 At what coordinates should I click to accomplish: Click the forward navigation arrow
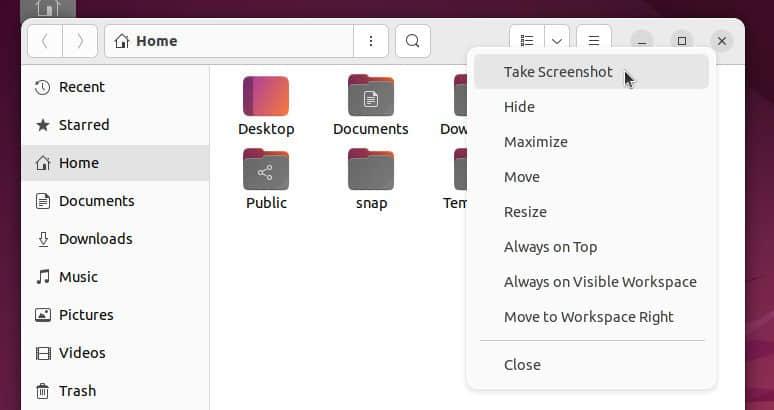79,41
